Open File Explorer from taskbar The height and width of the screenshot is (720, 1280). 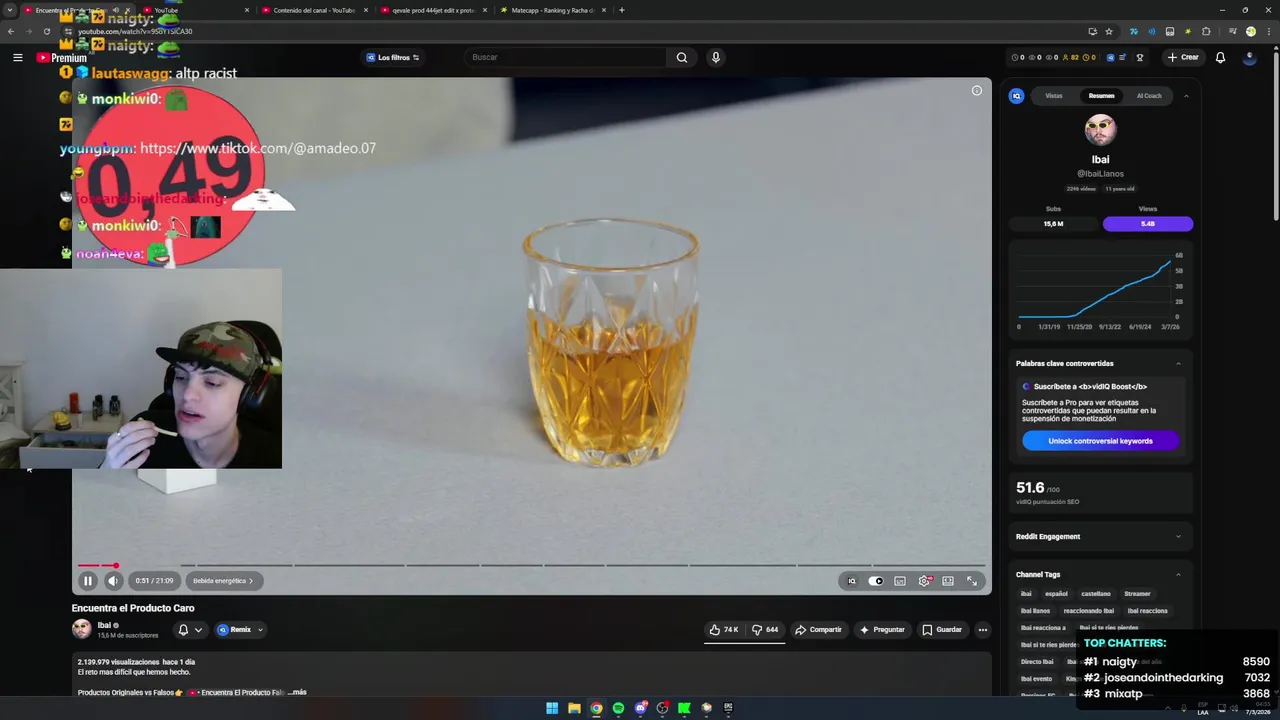pos(574,708)
